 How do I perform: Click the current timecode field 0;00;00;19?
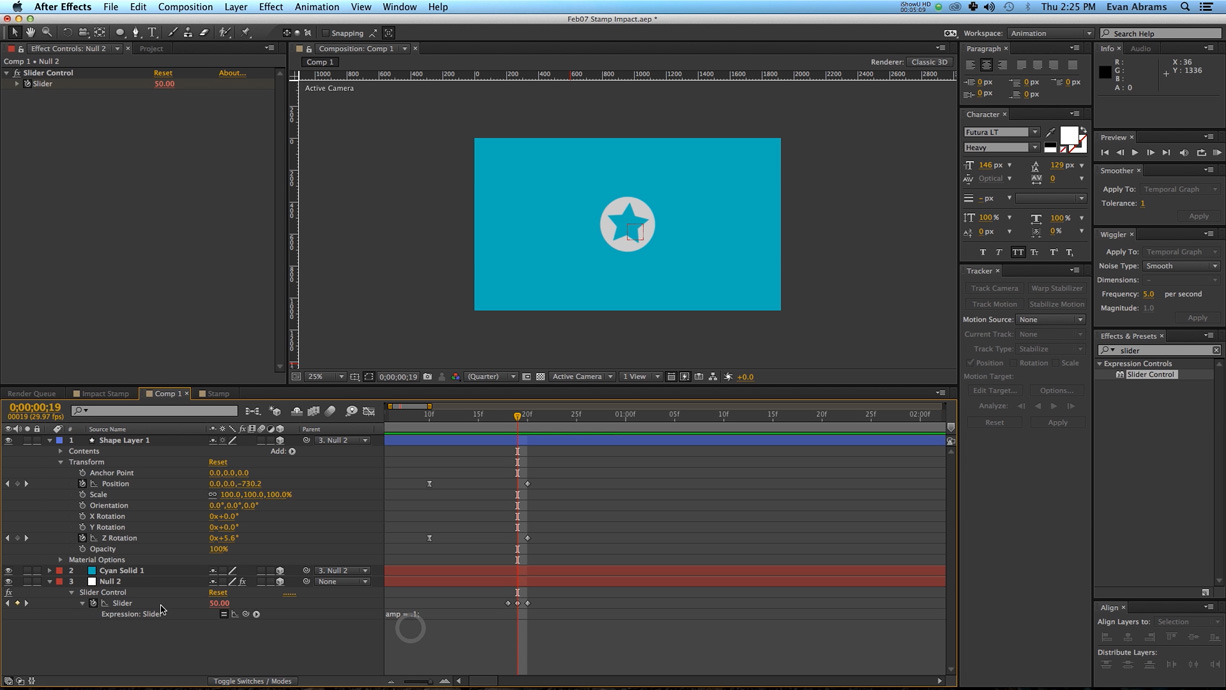coord(28,407)
